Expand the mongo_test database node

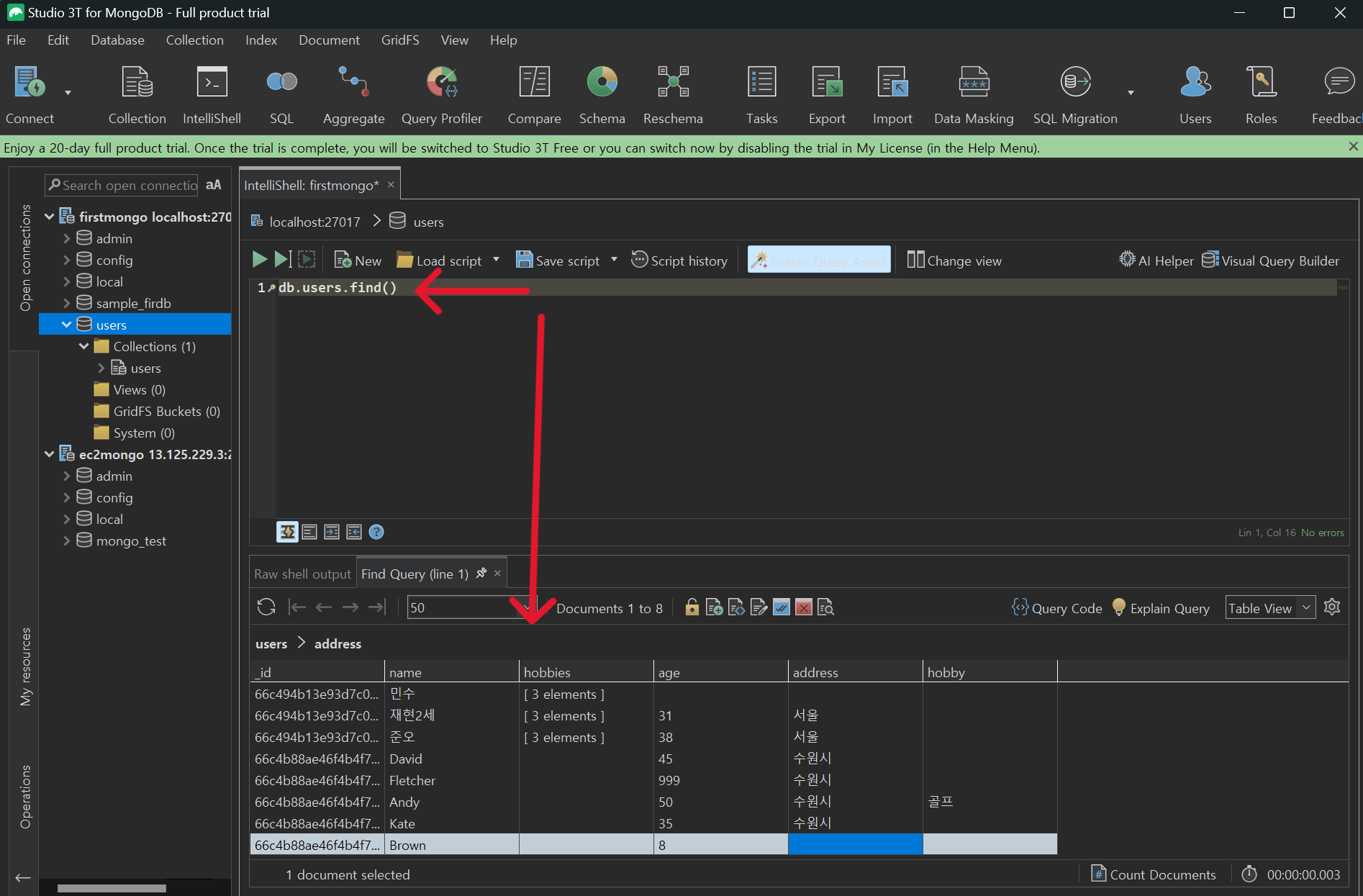[x=67, y=540]
